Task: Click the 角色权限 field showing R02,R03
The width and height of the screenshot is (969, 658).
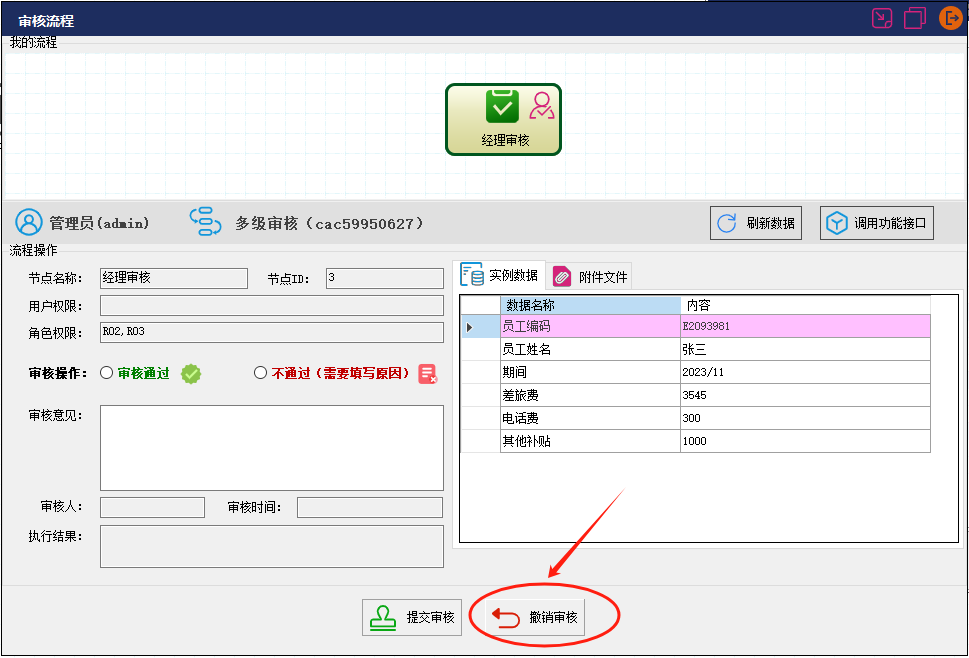Action: coord(272,332)
